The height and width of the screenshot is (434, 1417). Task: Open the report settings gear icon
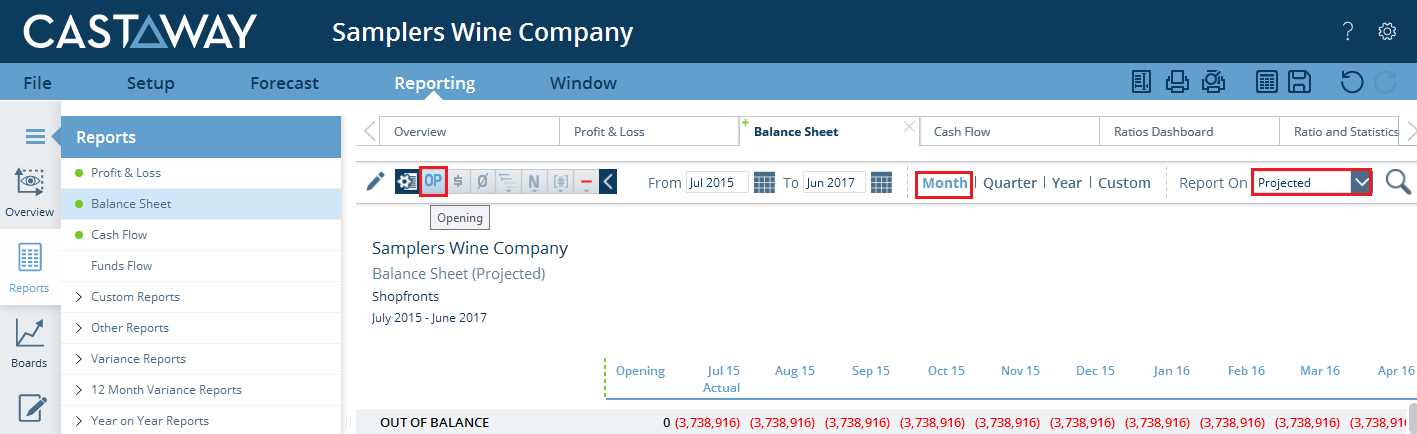click(406, 181)
